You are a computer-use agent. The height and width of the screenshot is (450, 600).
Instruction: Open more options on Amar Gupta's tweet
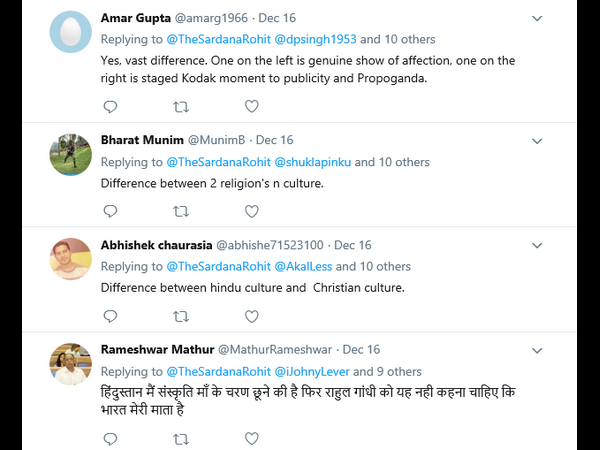point(537,18)
